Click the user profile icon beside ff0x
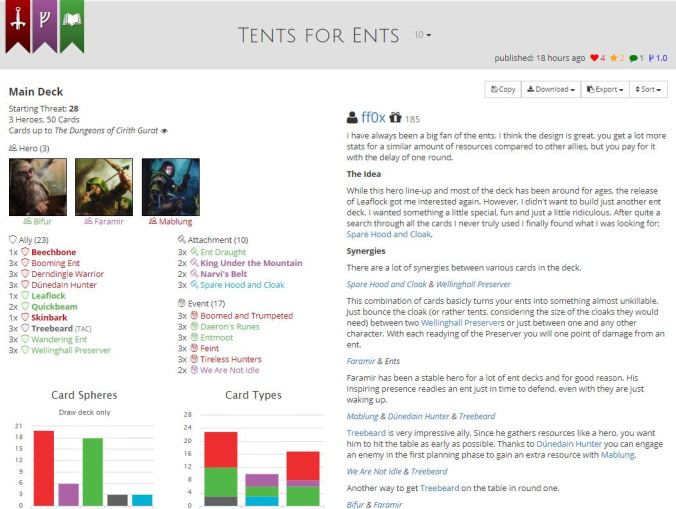This screenshot has height=509, width=676. point(352,117)
